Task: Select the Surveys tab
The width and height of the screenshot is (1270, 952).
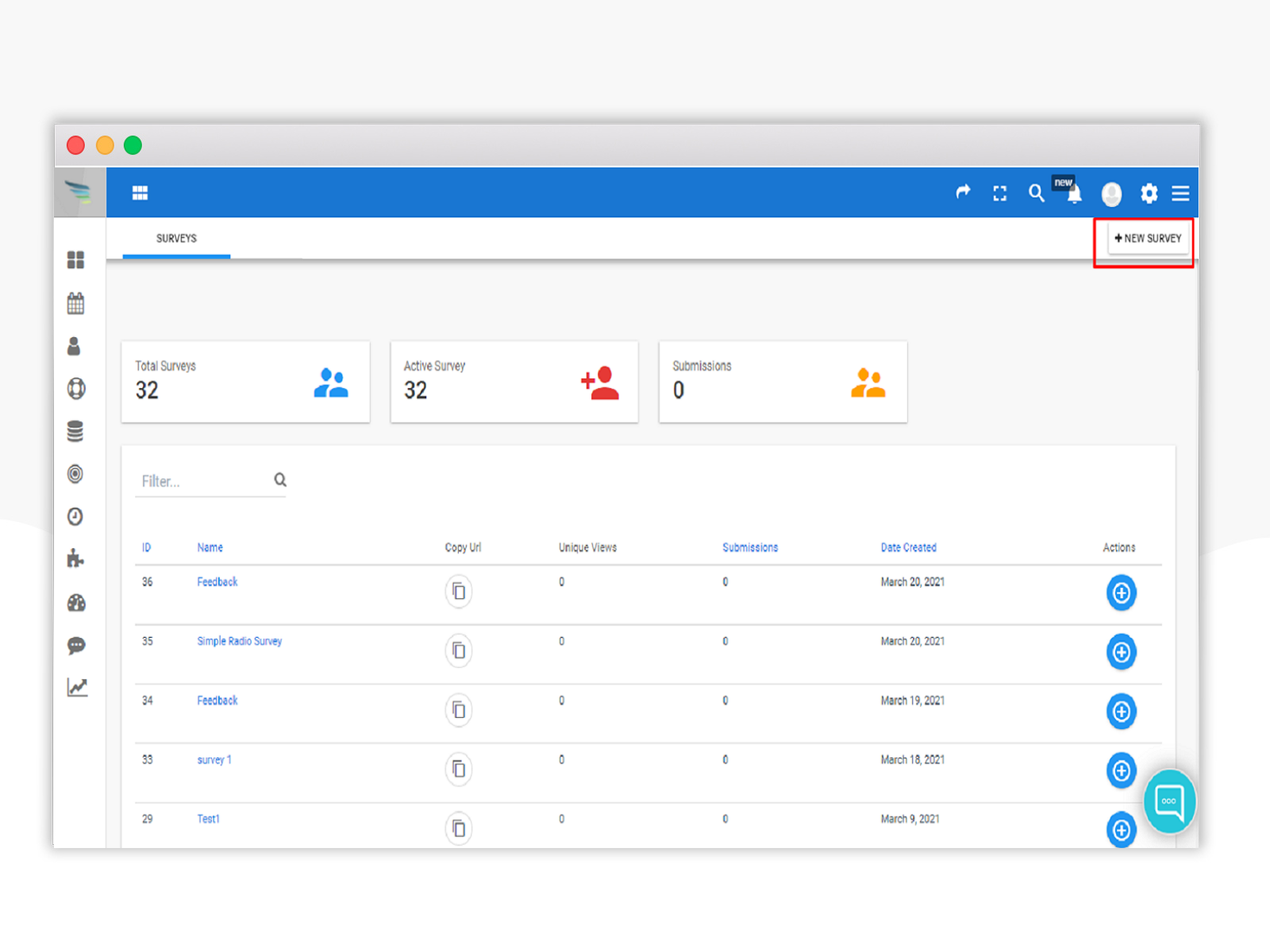Action: [176, 238]
